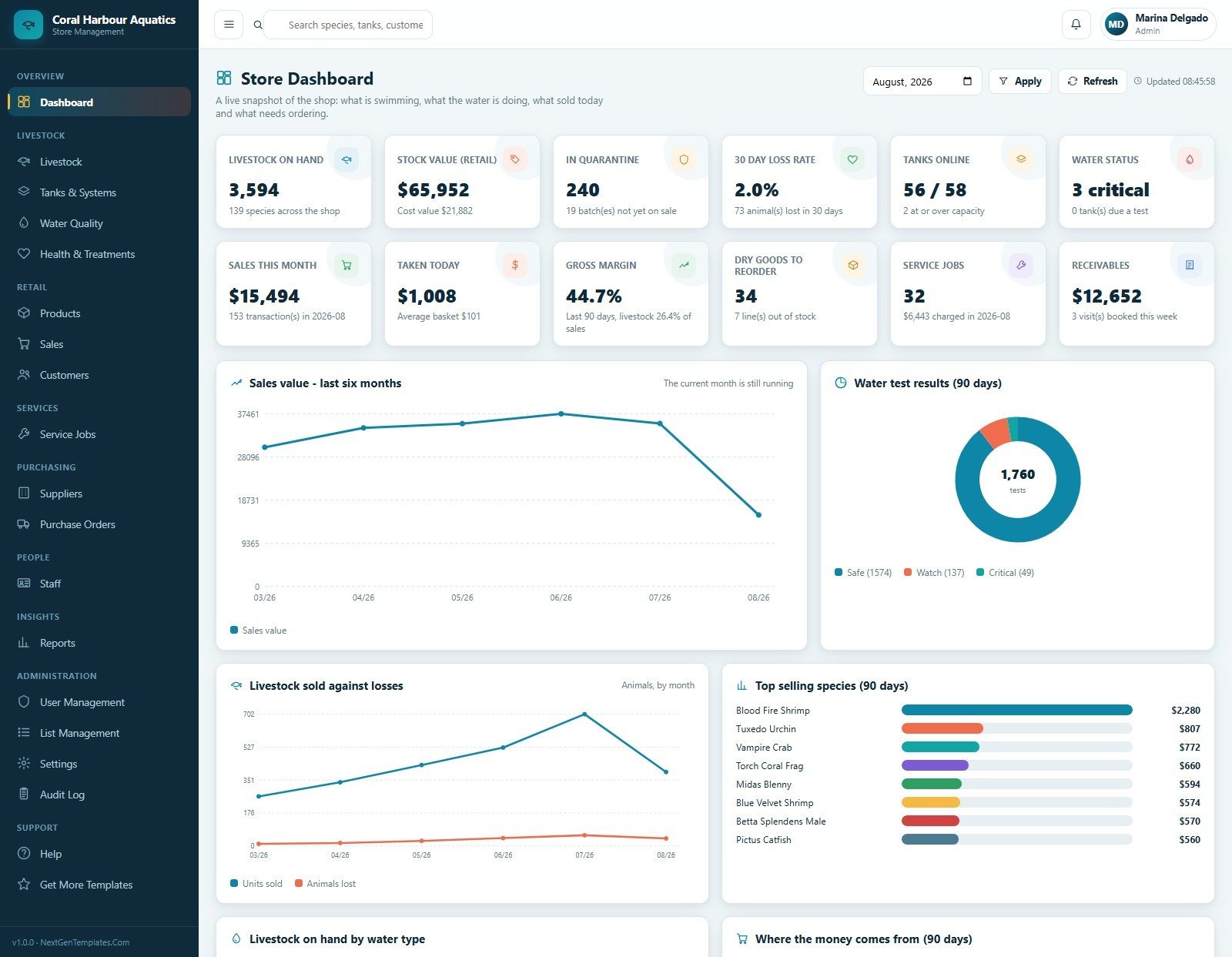
Task: Click the Torch Coral Frag sales bar
Action: [935, 765]
